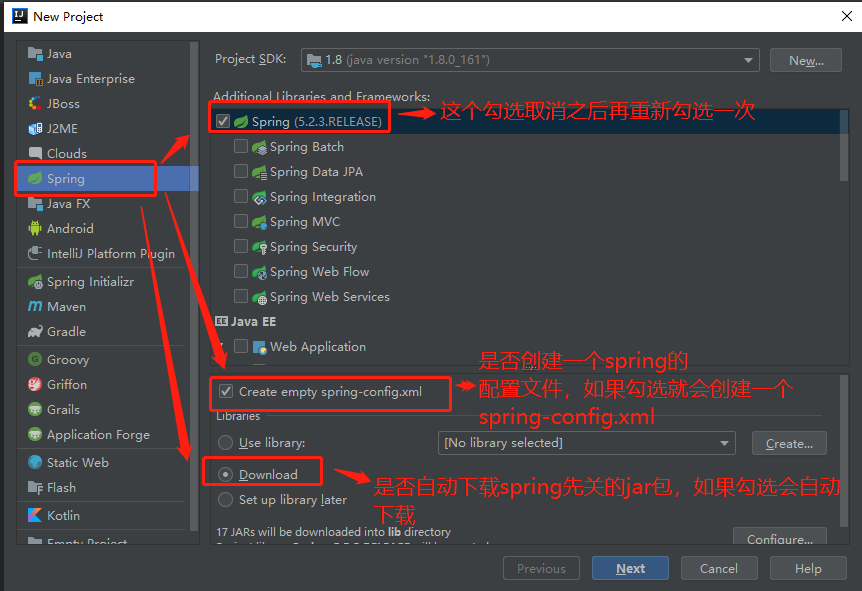Click the Cancel button

pos(719,568)
